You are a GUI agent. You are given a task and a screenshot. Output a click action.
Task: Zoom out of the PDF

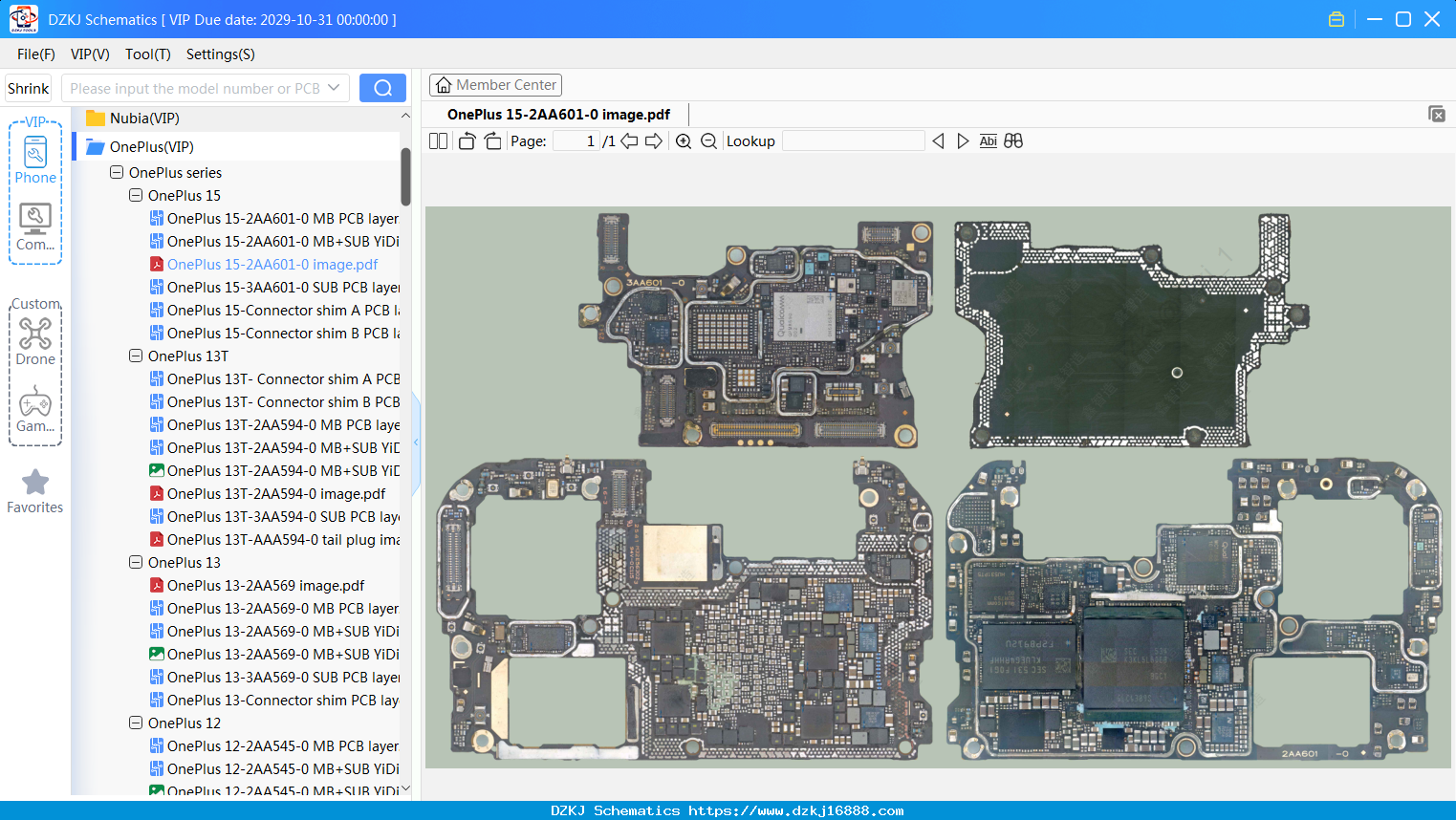pyautogui.click(x=708, y=141)
